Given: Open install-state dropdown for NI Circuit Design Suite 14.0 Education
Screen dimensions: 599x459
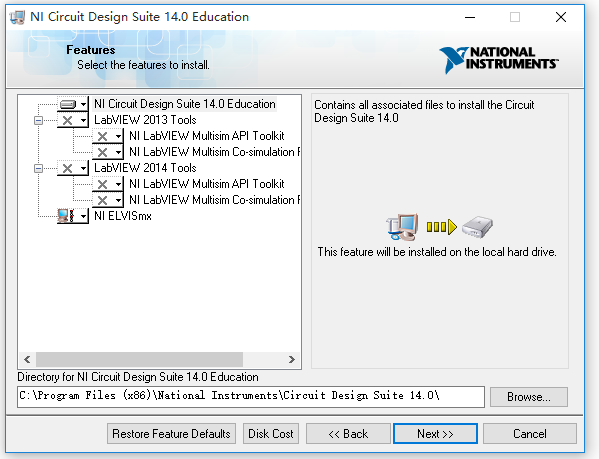Looking at the screenshot, I should coord(73,104).
